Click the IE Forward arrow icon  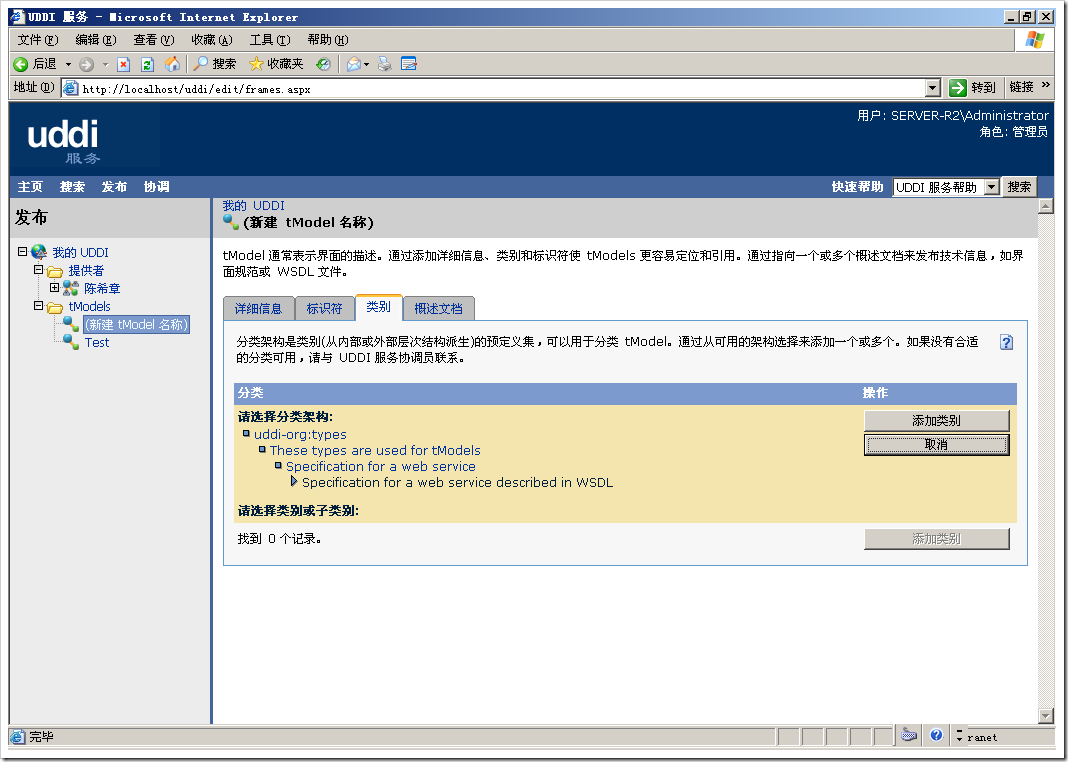click(x=87, y=65)
